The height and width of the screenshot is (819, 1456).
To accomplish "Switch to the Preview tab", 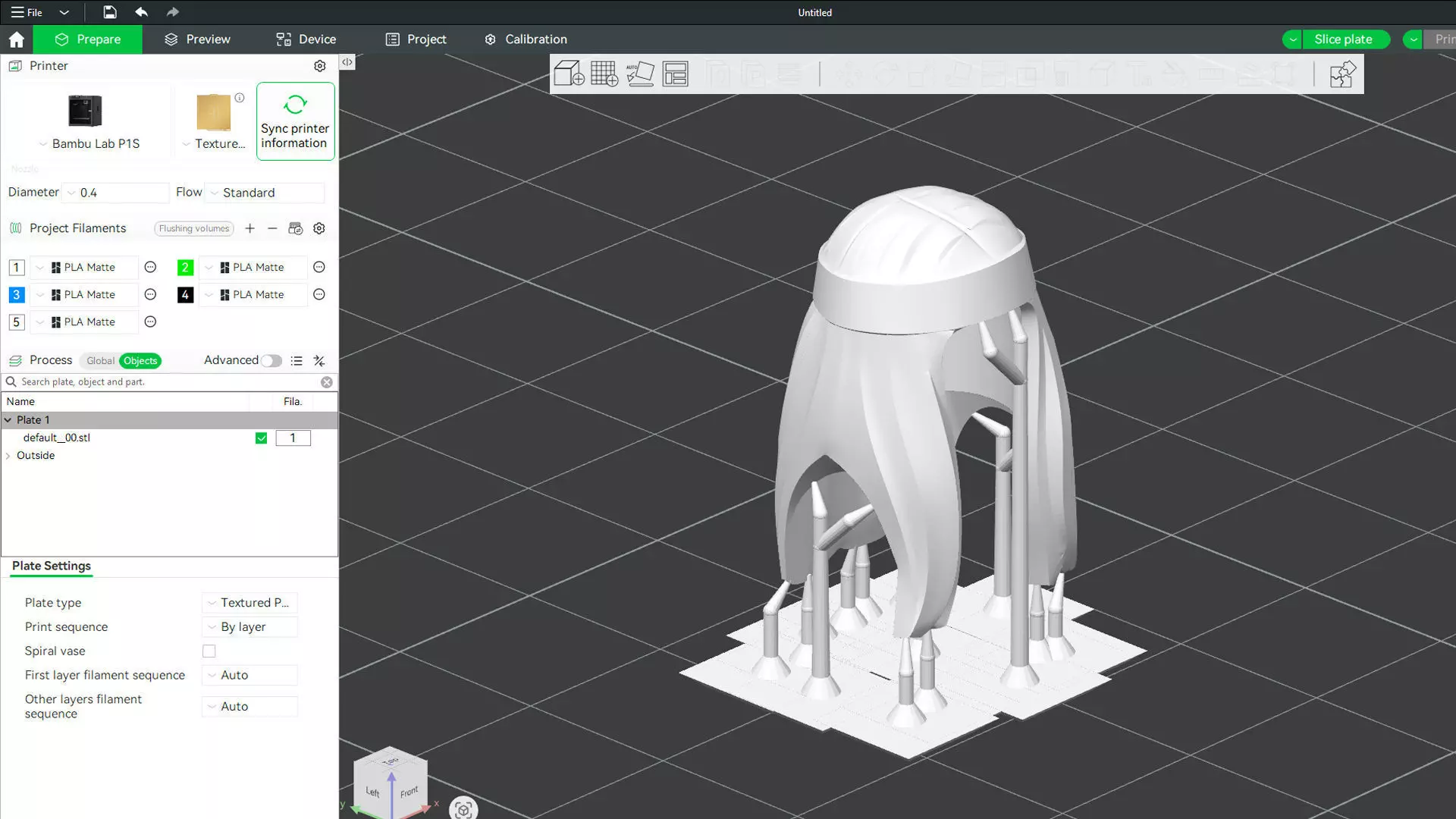I will tap(197, 39).
